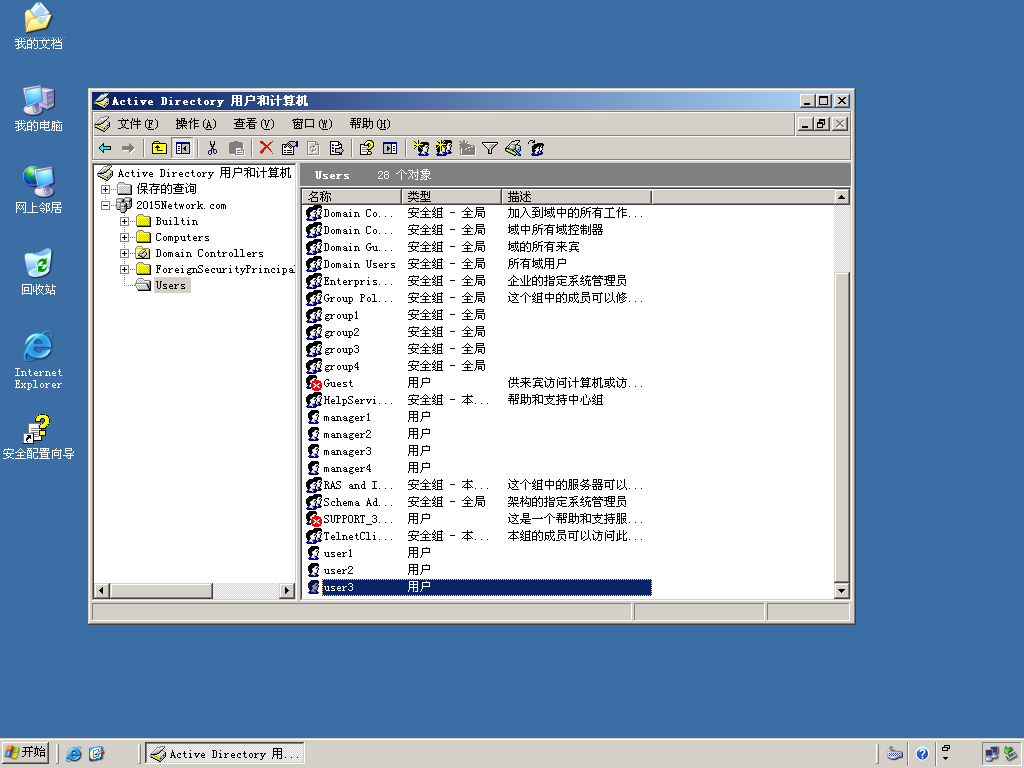Collapse the 2015Network.com domain node
Screen dimensions: 1024x768
point(105,205)
